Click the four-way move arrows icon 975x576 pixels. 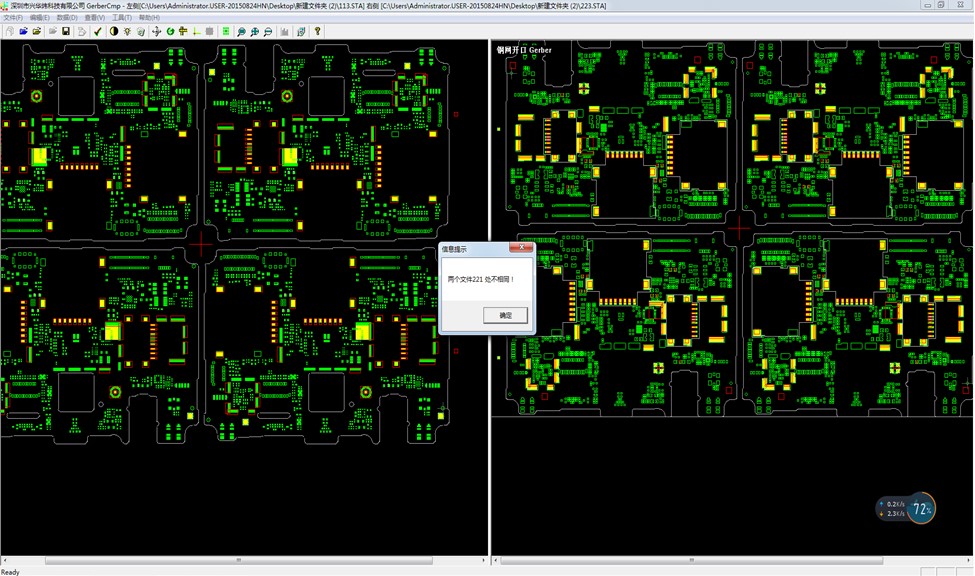click(156, 31)
